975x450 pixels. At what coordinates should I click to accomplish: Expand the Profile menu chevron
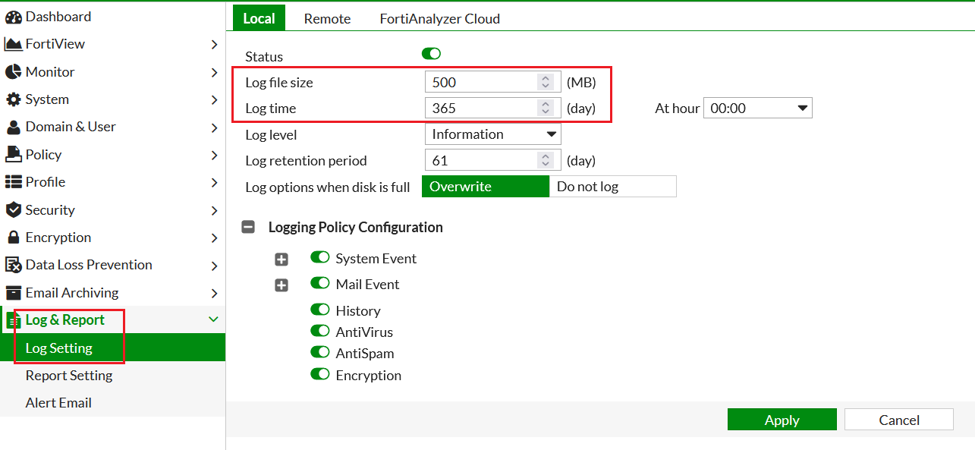(x=214, y=183)
